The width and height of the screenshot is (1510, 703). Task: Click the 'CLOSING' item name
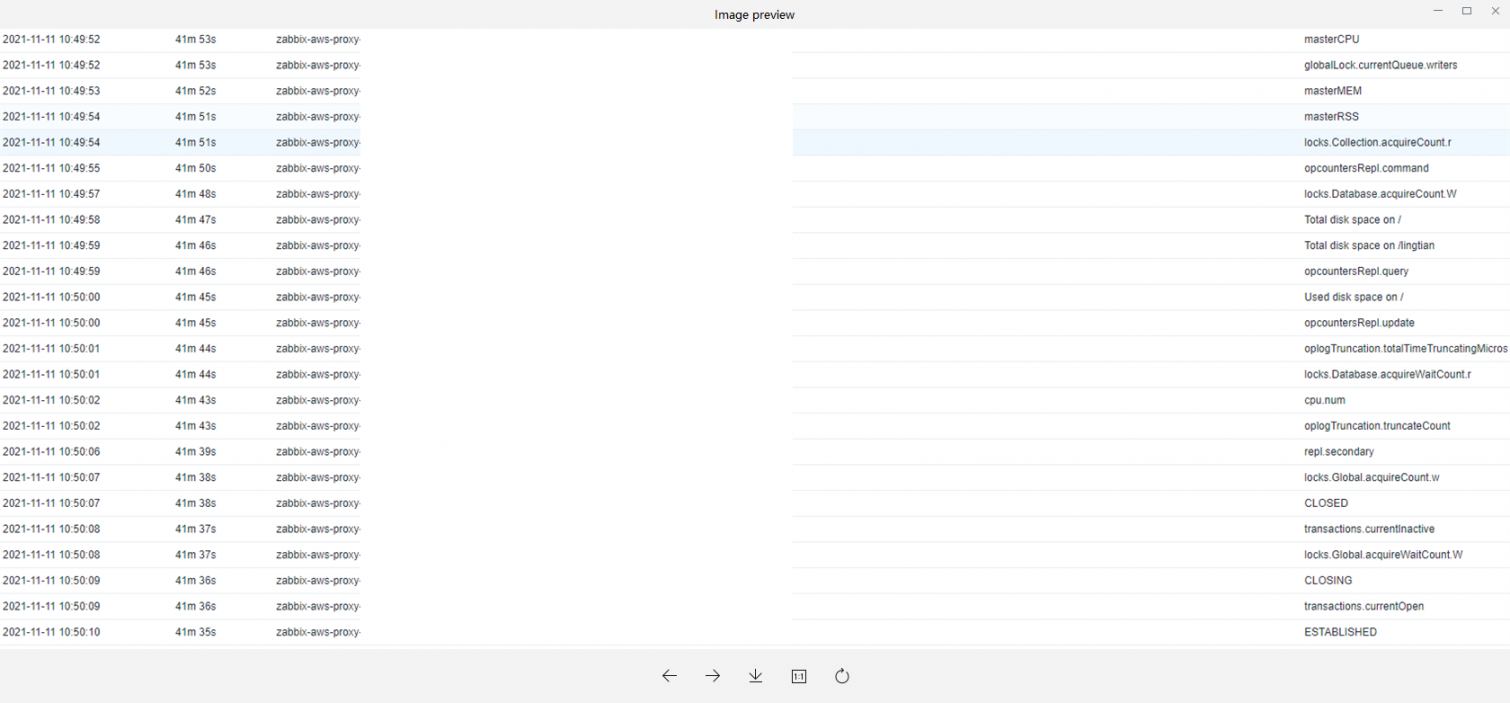(1328, 581)
